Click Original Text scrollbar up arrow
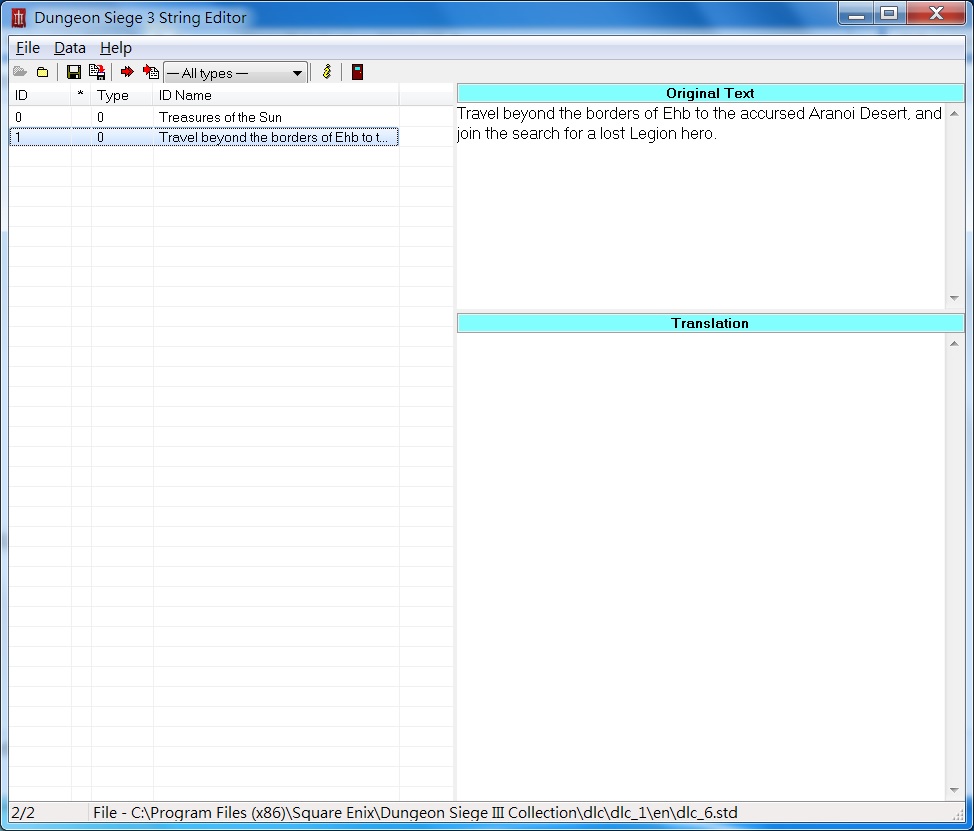974x831 pixels. point(955,114)
